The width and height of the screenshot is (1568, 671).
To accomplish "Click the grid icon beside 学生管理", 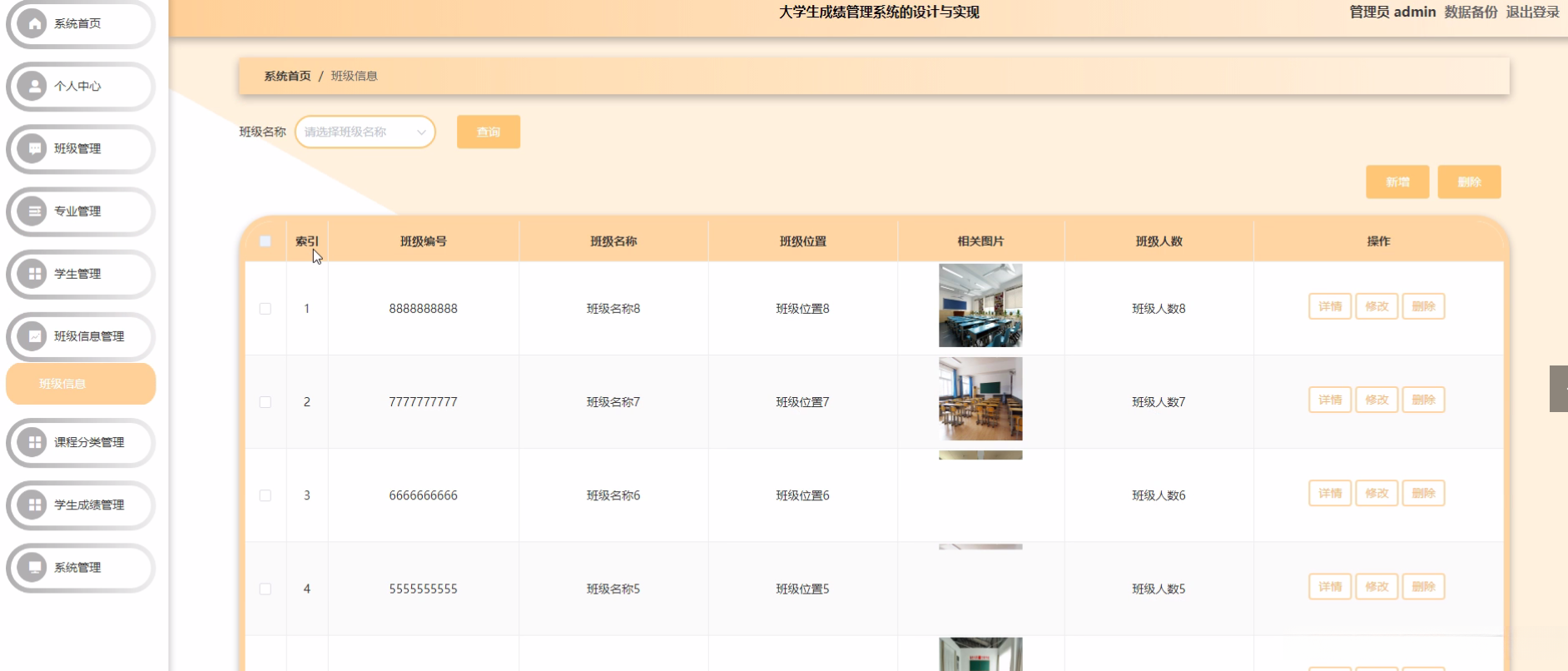I will click(33, 274).
